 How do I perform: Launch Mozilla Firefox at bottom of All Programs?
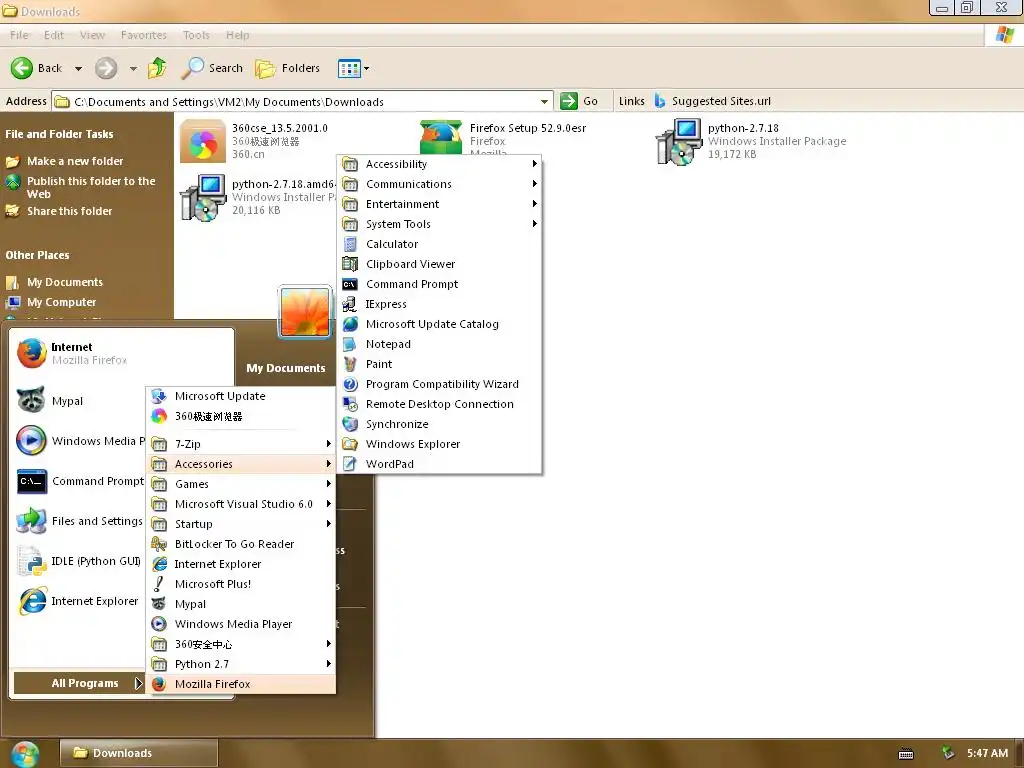[x=240, y=684]
